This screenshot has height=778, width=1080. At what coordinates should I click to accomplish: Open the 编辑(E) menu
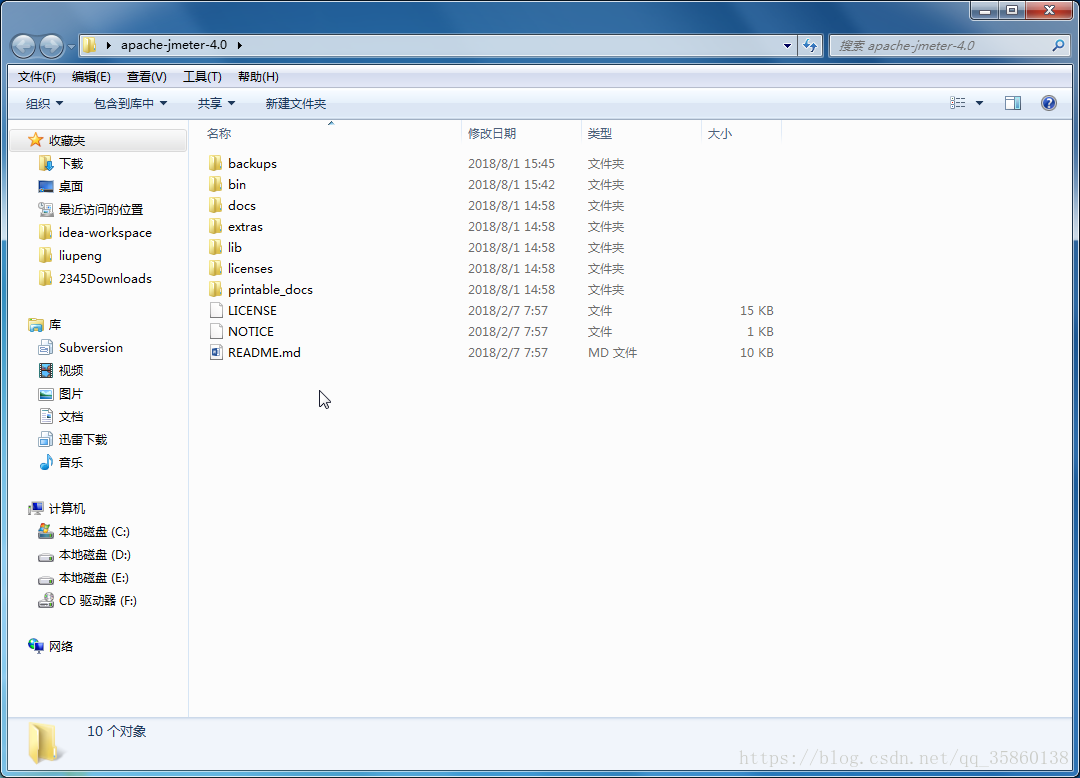(91, 77)
